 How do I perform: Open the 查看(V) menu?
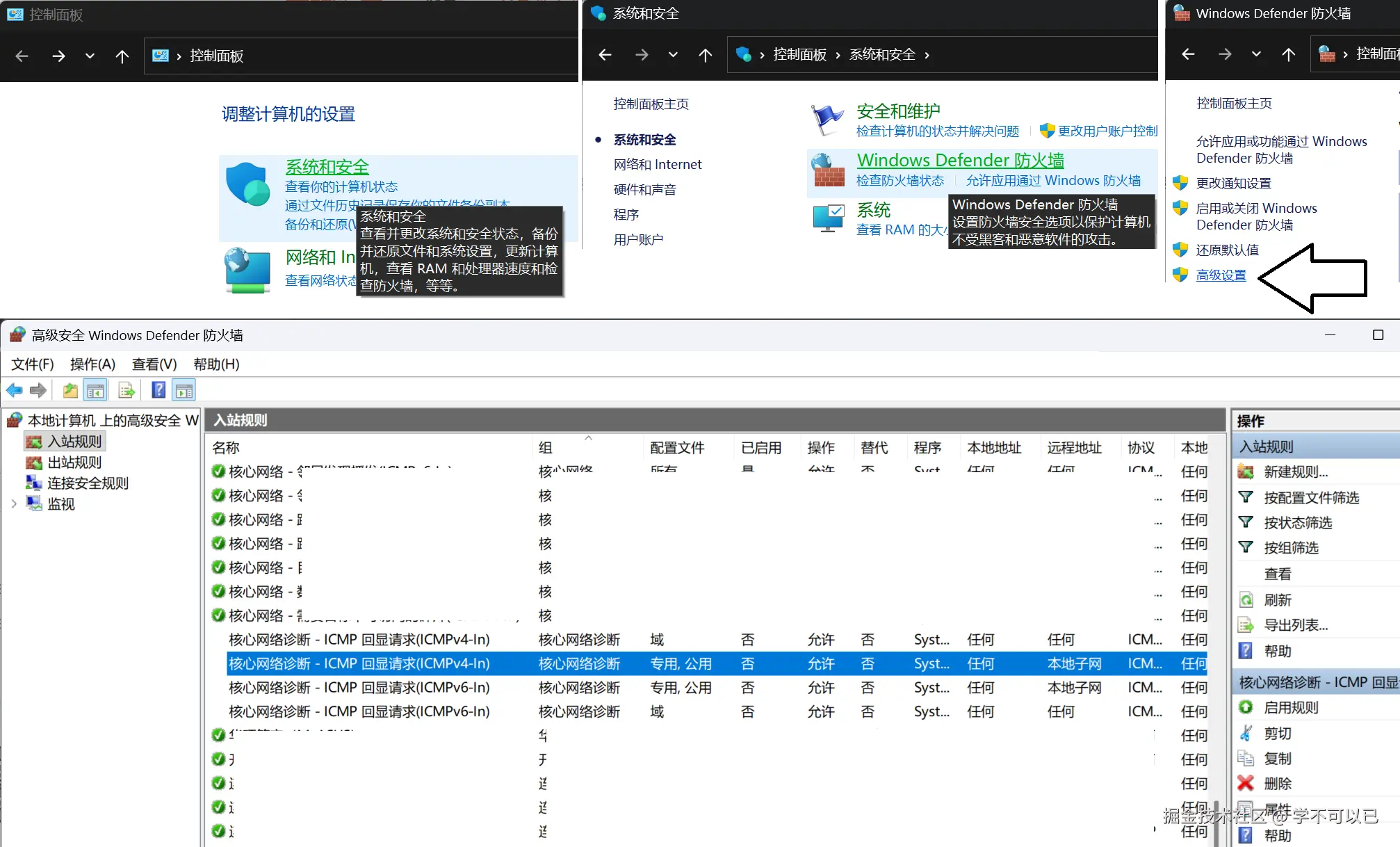(154, 364)
